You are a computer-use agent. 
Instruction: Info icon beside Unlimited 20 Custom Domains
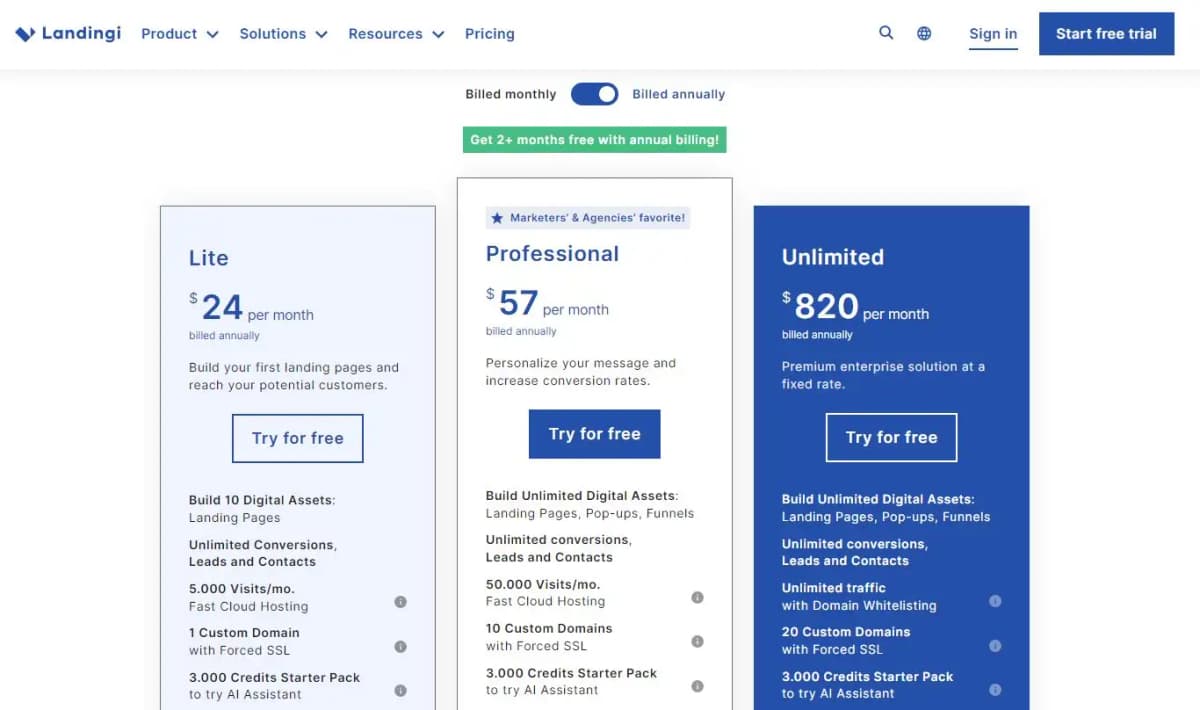[x=995, y=645]
